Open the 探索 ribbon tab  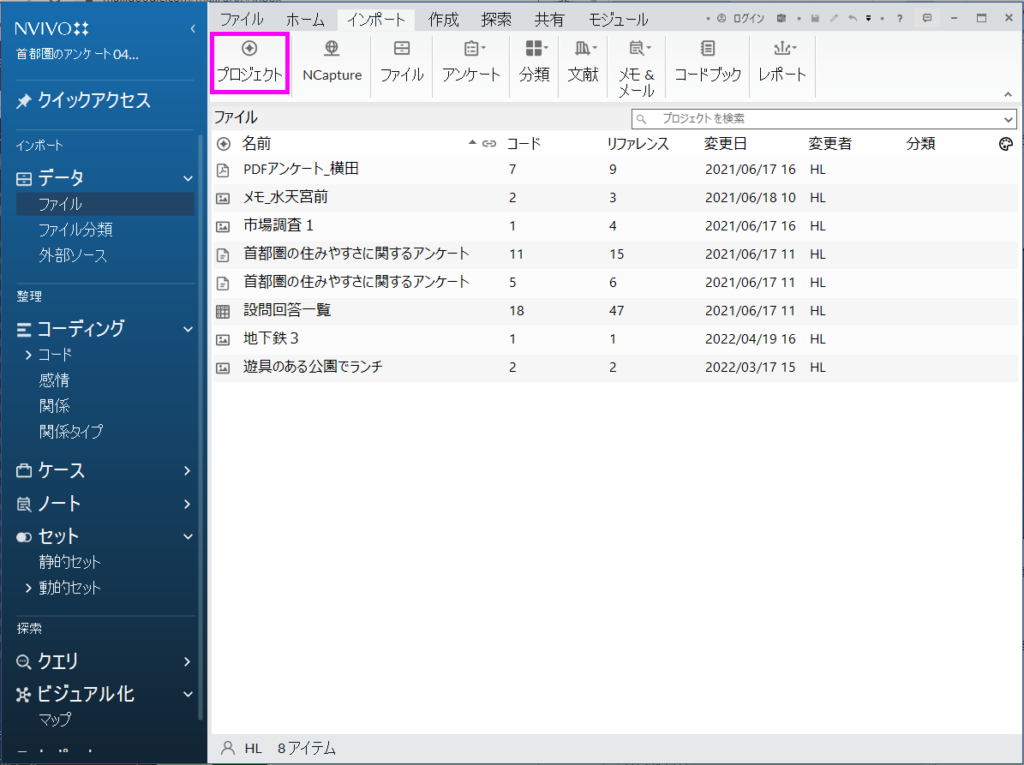(496, 19)
